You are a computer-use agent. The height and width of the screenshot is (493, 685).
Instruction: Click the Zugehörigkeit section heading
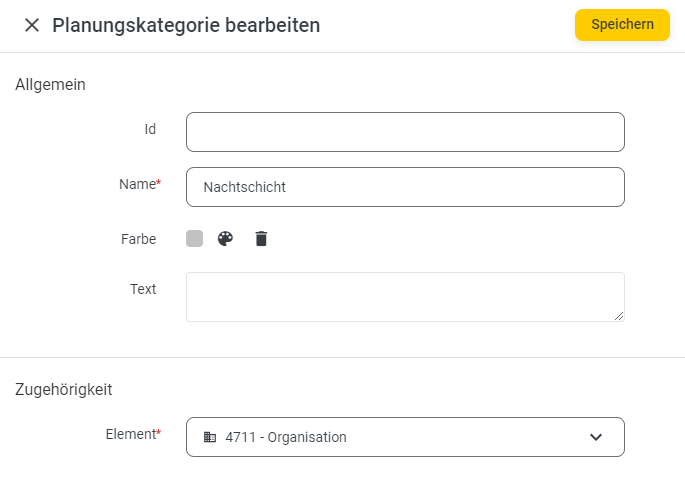(64, 389)
